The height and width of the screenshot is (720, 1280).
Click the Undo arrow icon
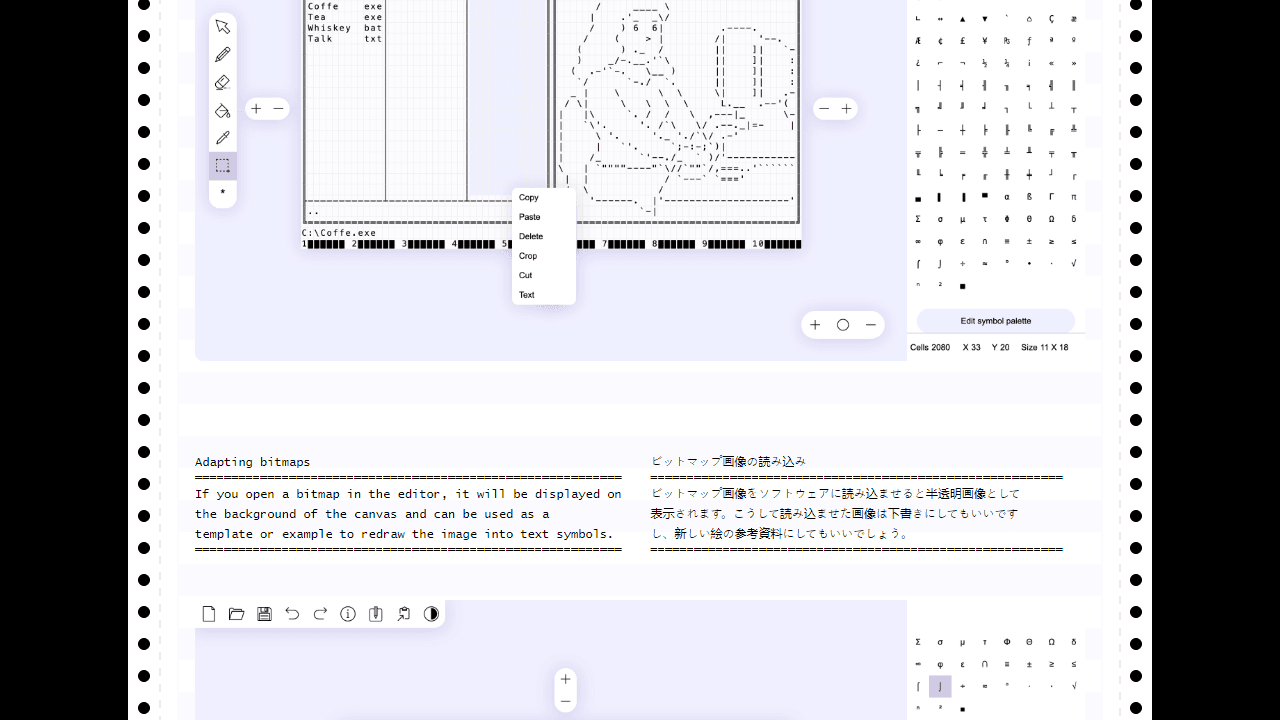coord(292,614)
